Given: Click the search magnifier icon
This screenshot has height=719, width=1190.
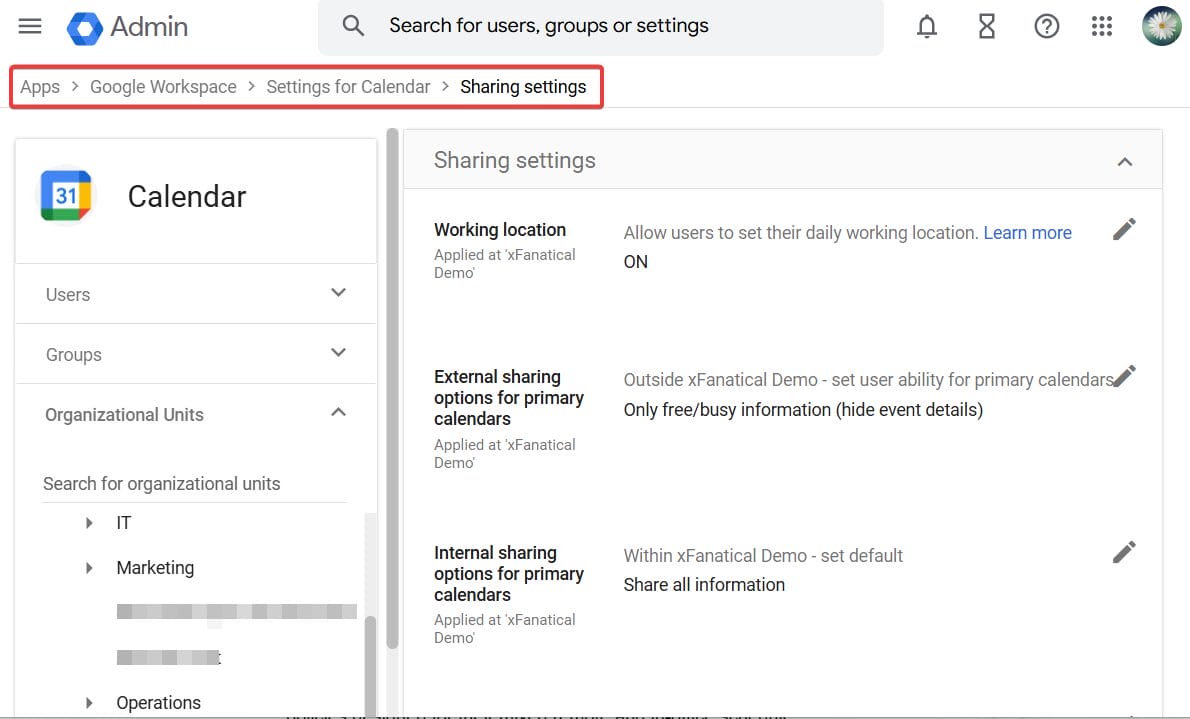Looking at the screenshot, I should [353, 26].
